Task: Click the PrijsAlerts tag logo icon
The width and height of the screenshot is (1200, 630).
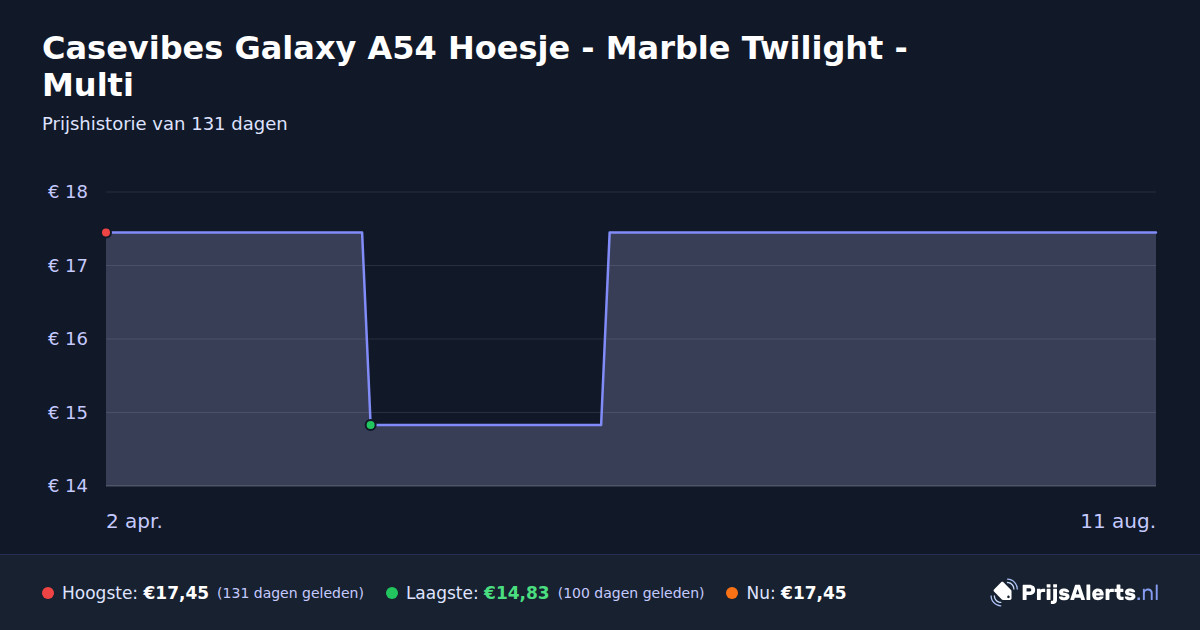Action: click(x=1003, y=593)
